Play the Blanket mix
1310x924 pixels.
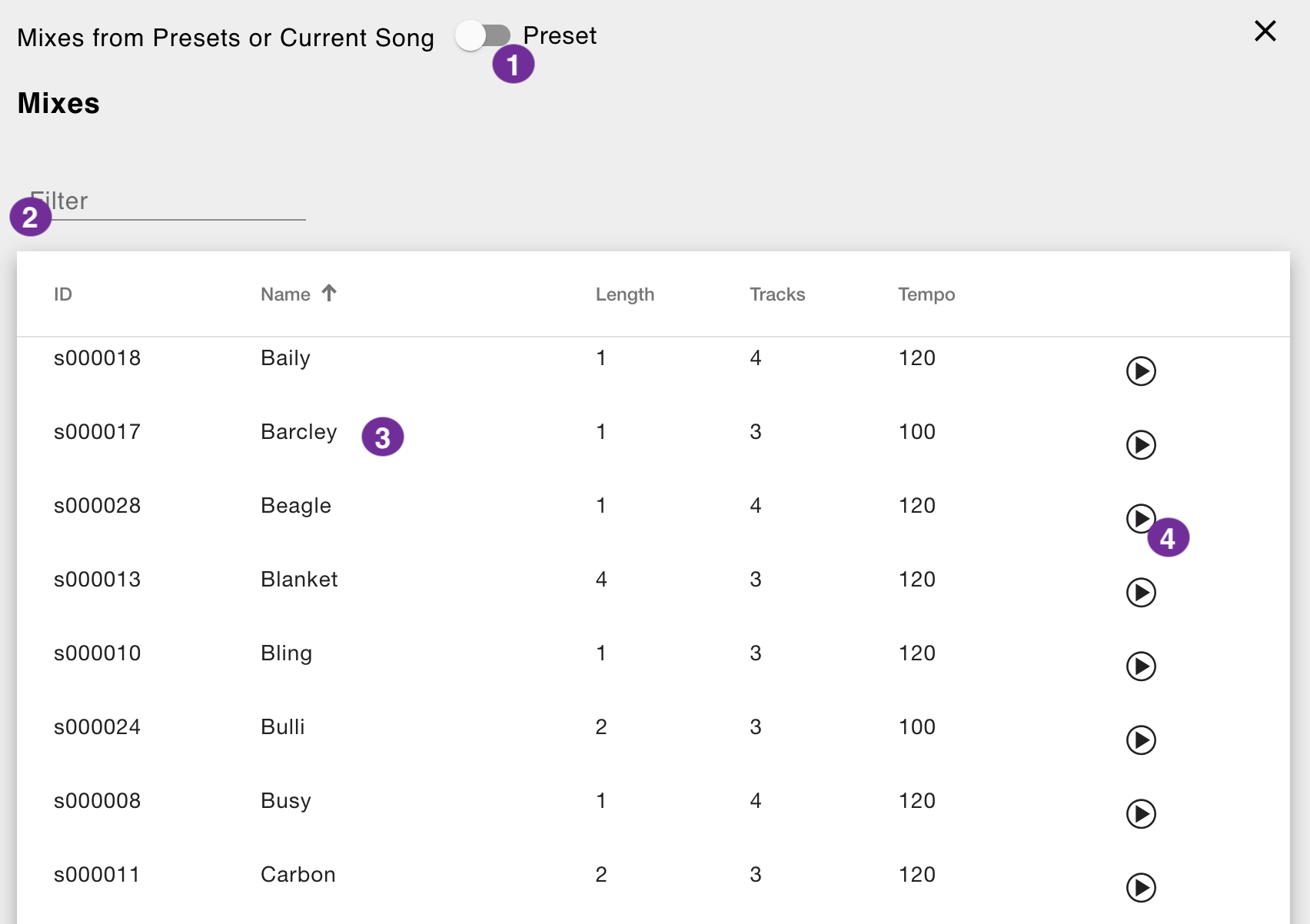(x=1141, y=592)
